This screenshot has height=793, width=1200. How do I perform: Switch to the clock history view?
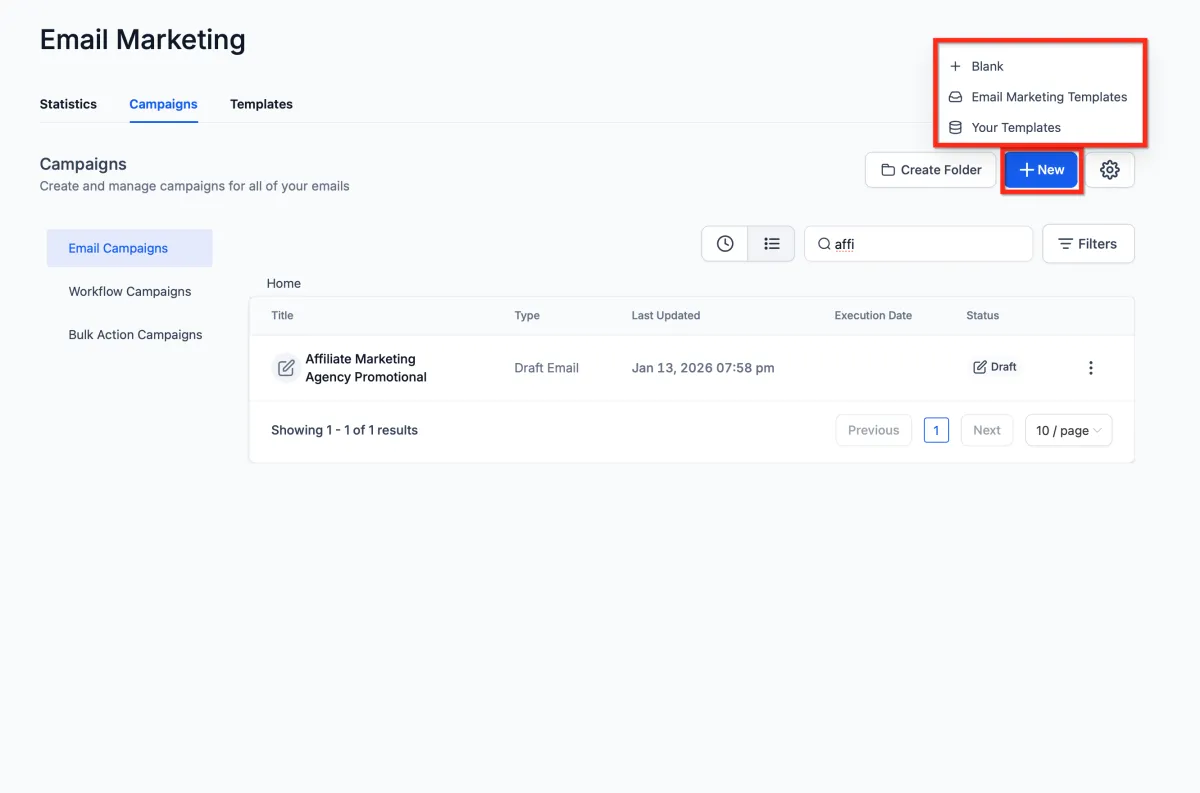pos(725,244)
